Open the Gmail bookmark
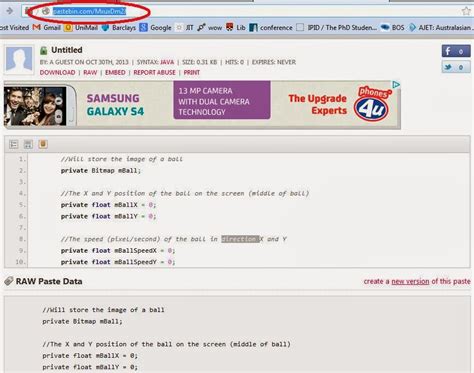The height and width of the screenshot is (373, 474). (47, 28)
